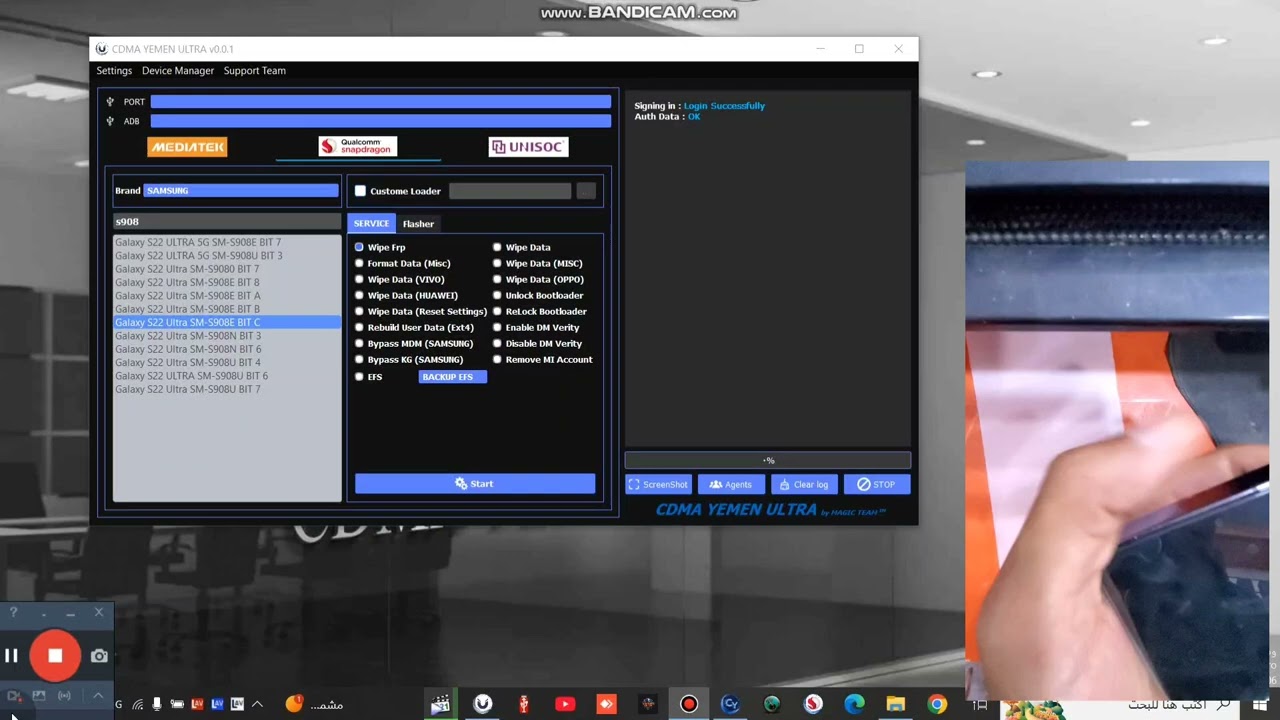Open the PORT selection dropdown
Image resolution: width=1280 pixels, height=720 pixels.
point(381,102)
